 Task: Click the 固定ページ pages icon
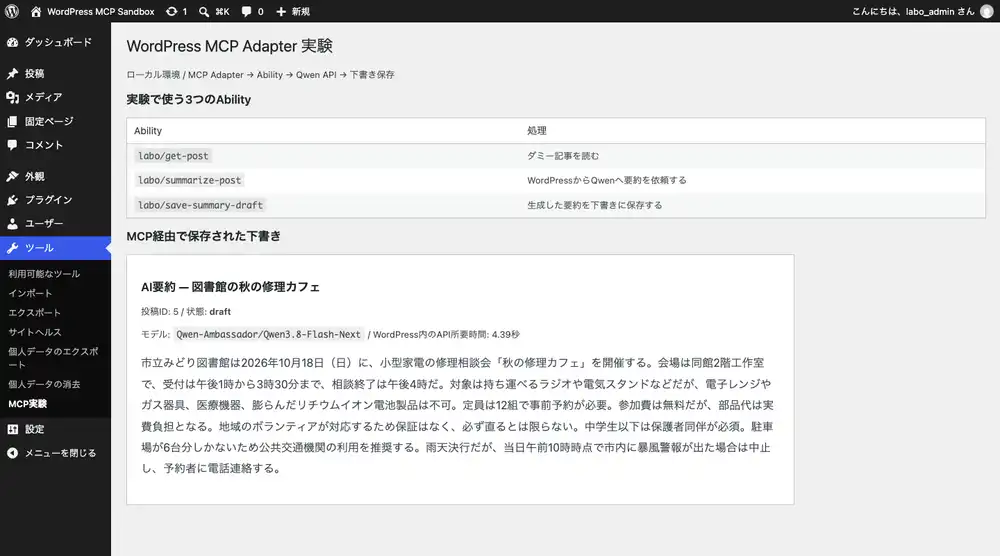coord(12,121)
